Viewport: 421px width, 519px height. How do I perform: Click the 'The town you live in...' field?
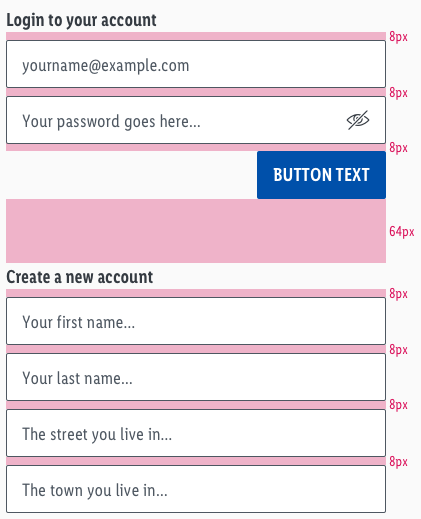click(x=196, y=489)
